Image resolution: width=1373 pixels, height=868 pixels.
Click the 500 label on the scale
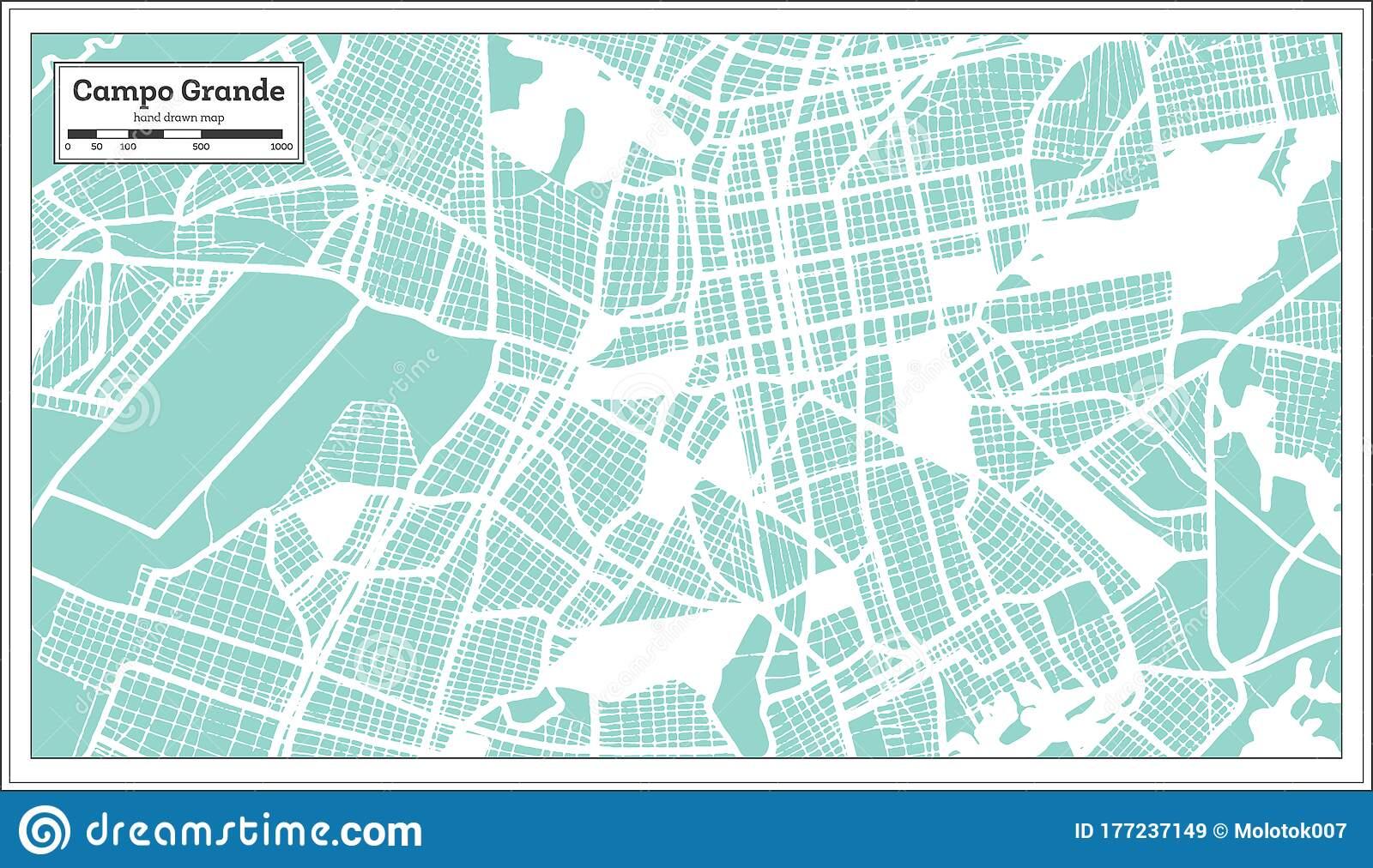pyautogui.click(x=201, y=148)
